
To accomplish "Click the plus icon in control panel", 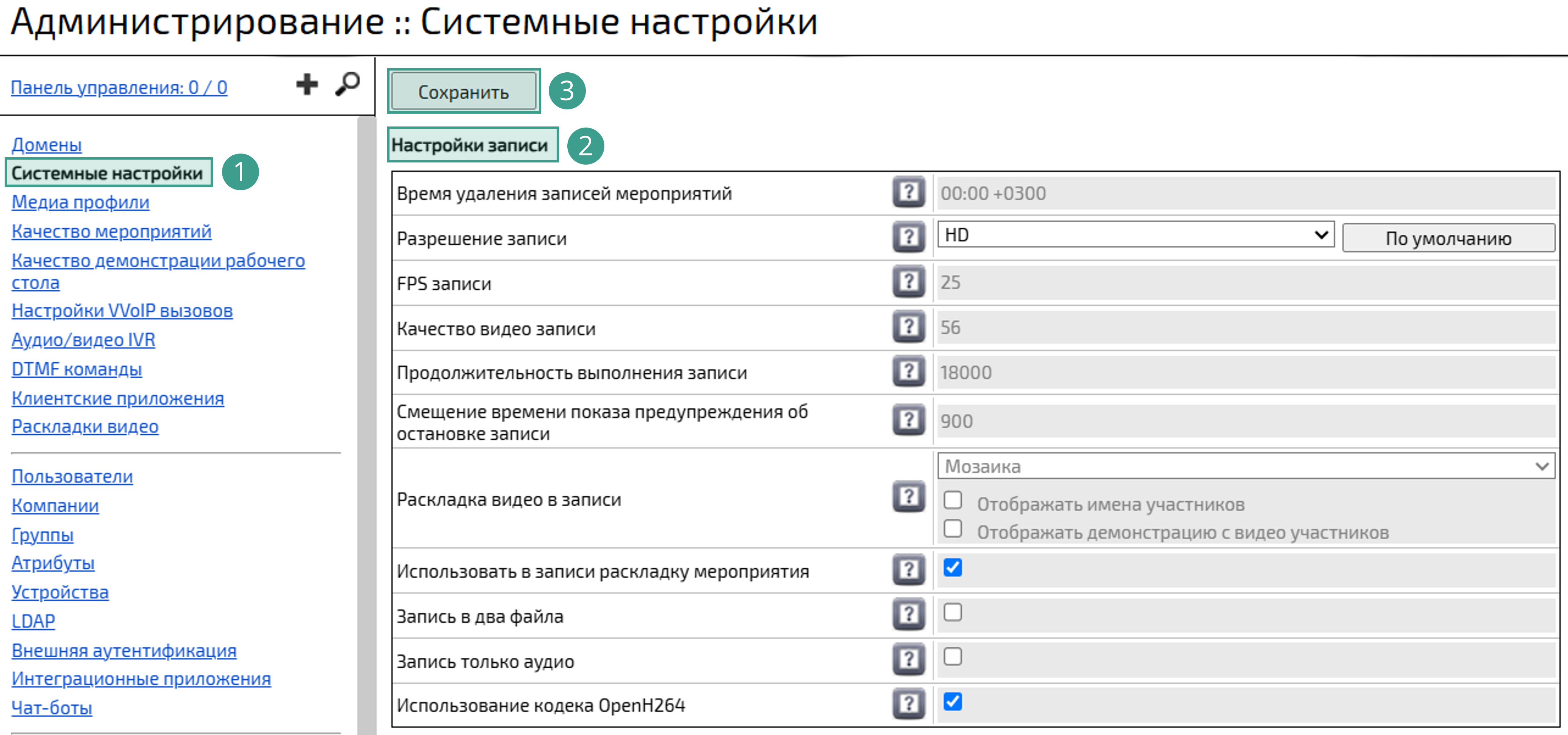I will (307, 84).
